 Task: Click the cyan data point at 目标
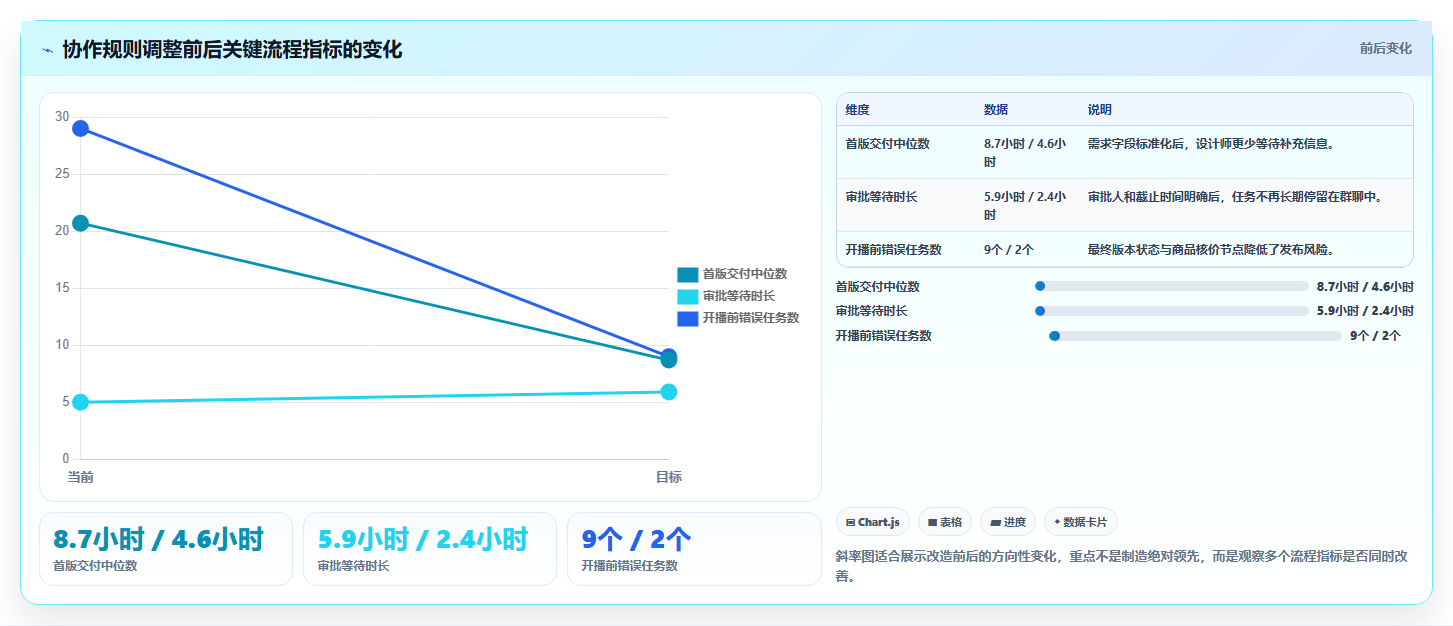(x=669, y=392)
